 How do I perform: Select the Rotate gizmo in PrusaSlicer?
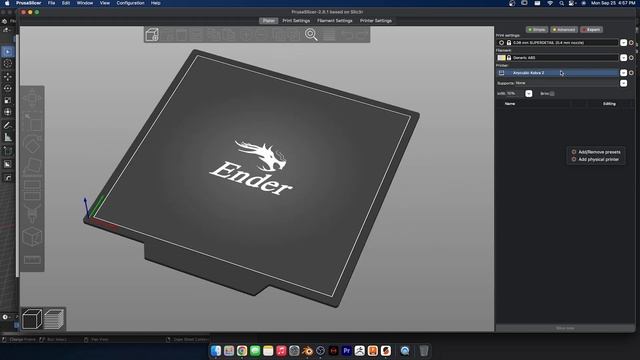[x=32, y=145]
